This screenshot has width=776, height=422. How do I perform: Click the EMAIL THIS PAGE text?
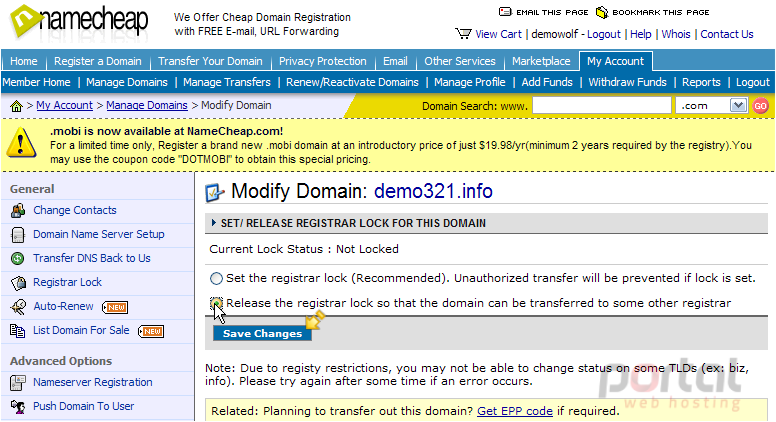coord(552,12)
